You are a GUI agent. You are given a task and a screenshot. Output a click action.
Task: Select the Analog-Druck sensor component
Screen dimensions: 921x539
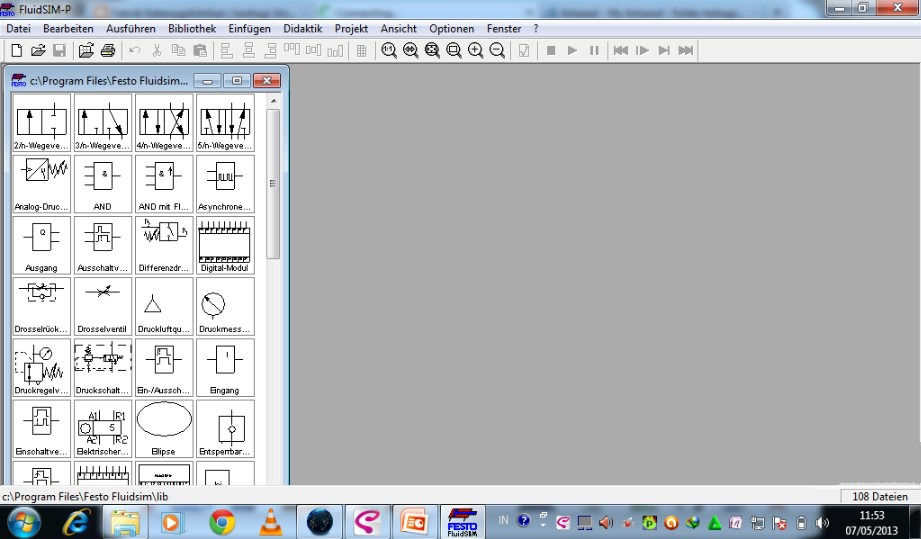click(x=42, y=184)
